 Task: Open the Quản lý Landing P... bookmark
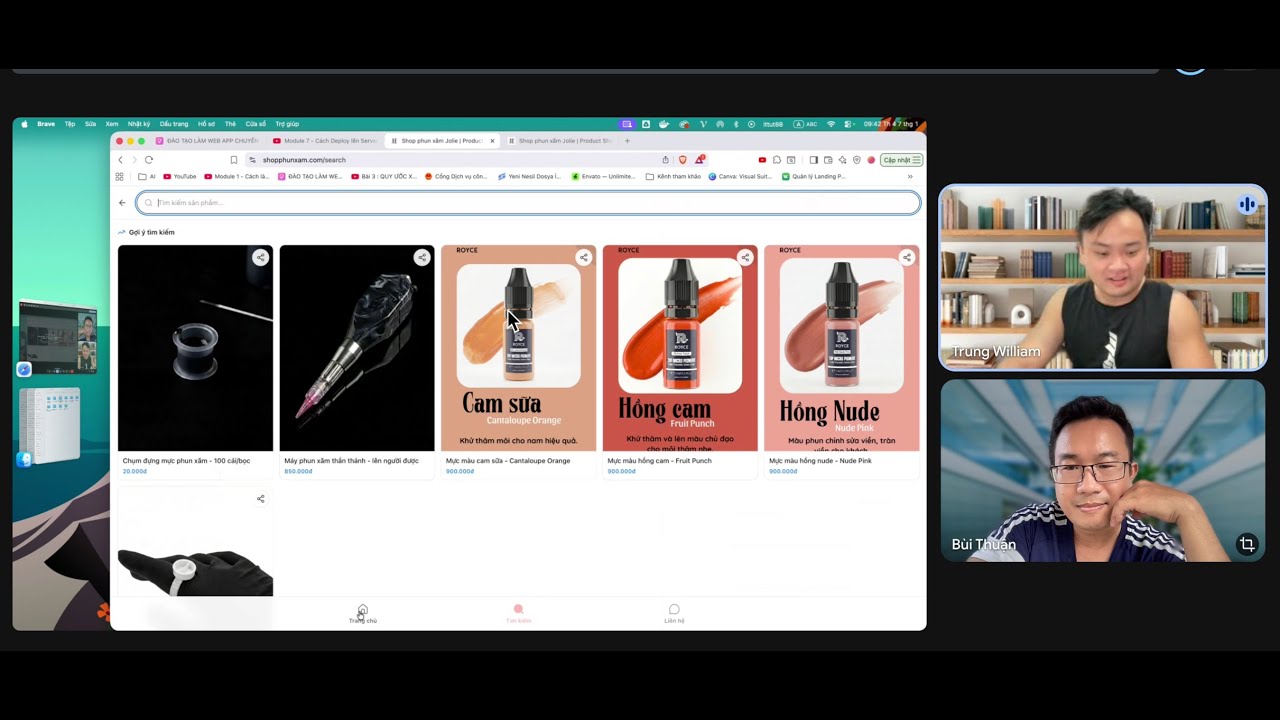pyautogui.click(x=813, y=176)
